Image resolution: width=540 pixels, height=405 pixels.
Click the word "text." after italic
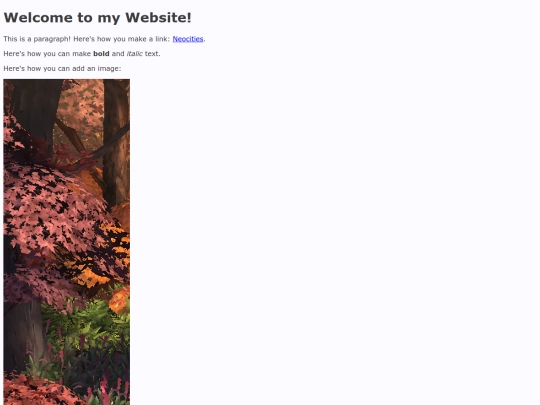tap(153, 54)
